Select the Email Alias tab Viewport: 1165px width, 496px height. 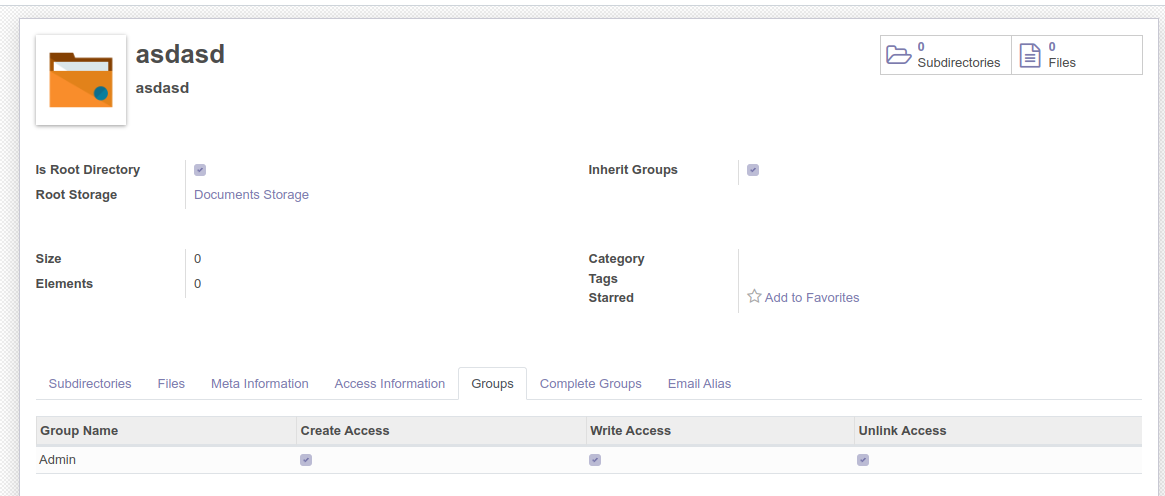[699, 384]
